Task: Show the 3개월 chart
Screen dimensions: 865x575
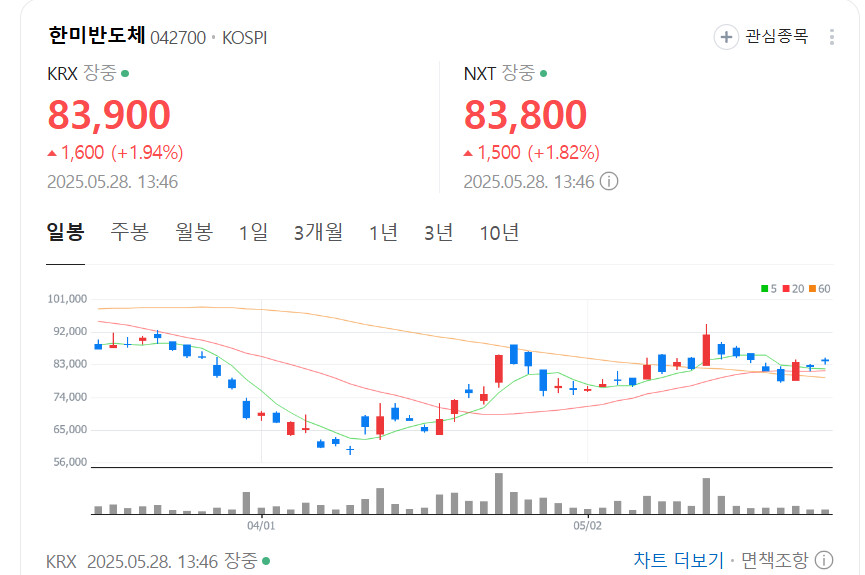Action: [x=318, y=232]
